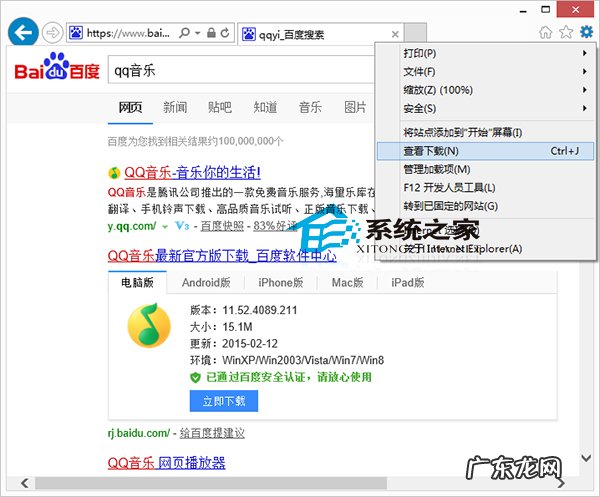Viewport: 600px width, 497px height.
Task: Open favorites with the star icon
Action: click(566, 32)
